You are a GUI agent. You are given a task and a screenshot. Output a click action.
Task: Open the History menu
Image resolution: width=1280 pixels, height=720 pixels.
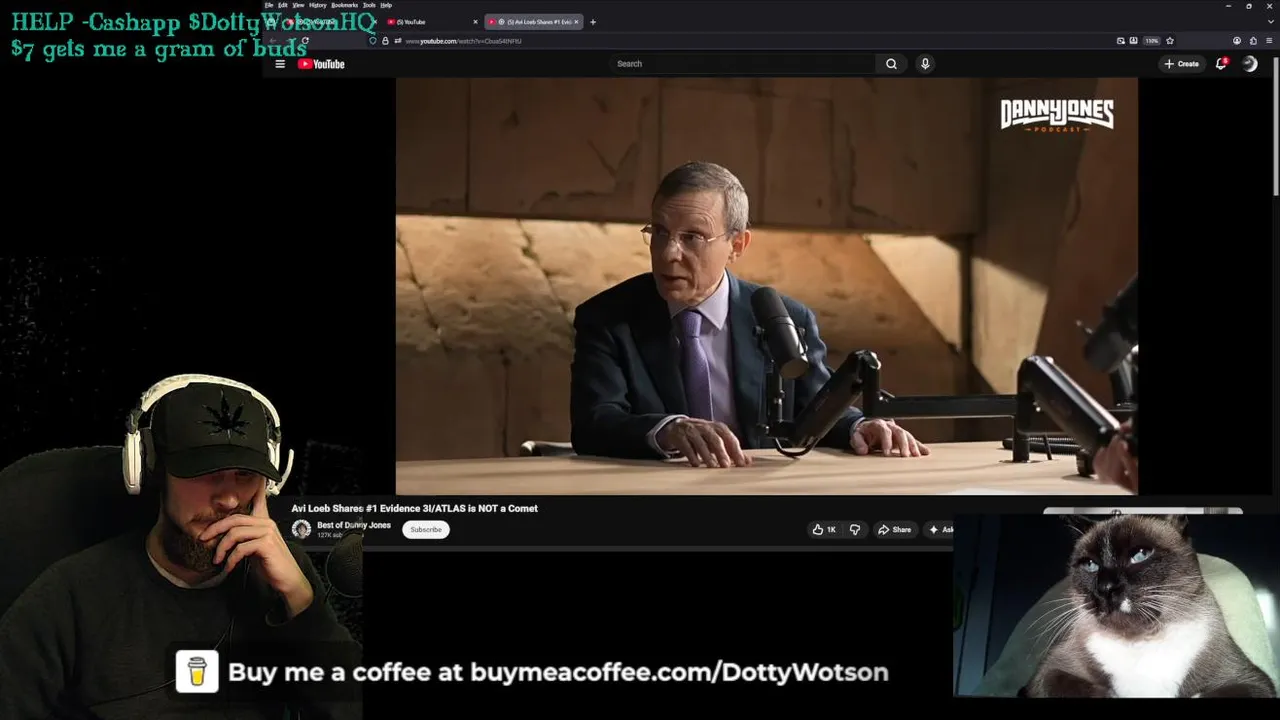[x=318, y=5]
